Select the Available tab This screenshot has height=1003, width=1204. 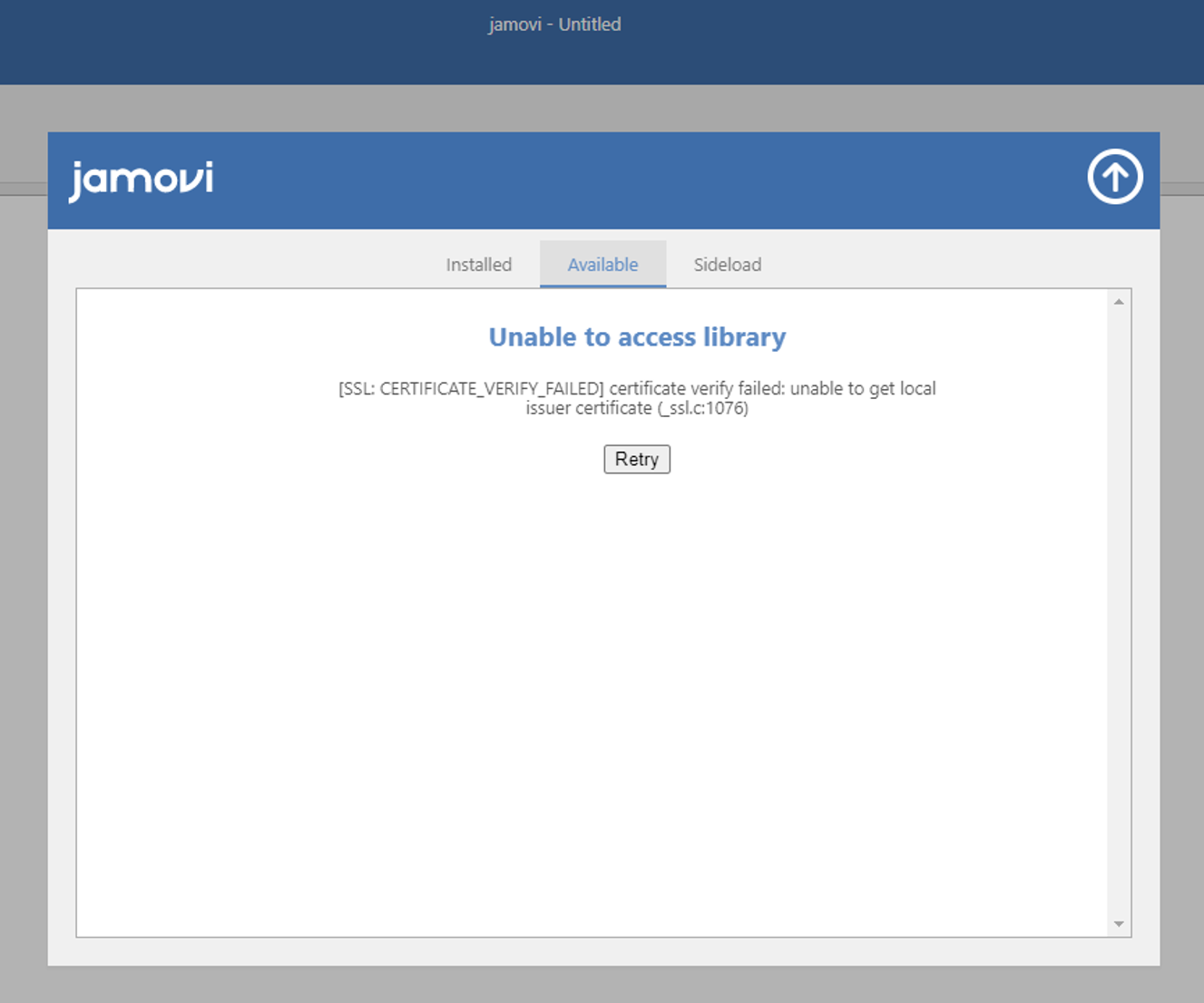602,265
